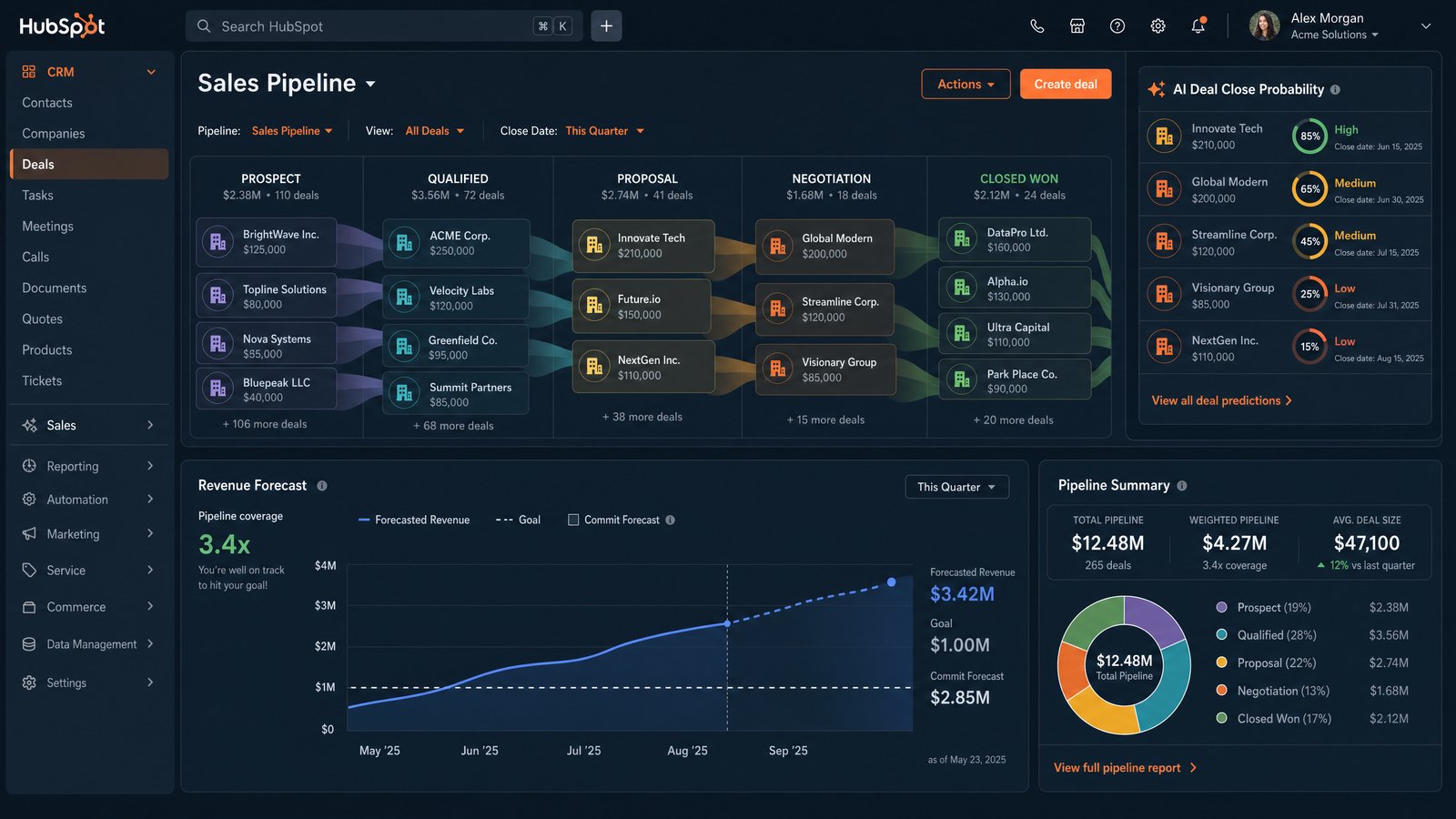The image size is (1456, 819).
Task: Click the Pipeline Summary info icon
Action: 1182,486
